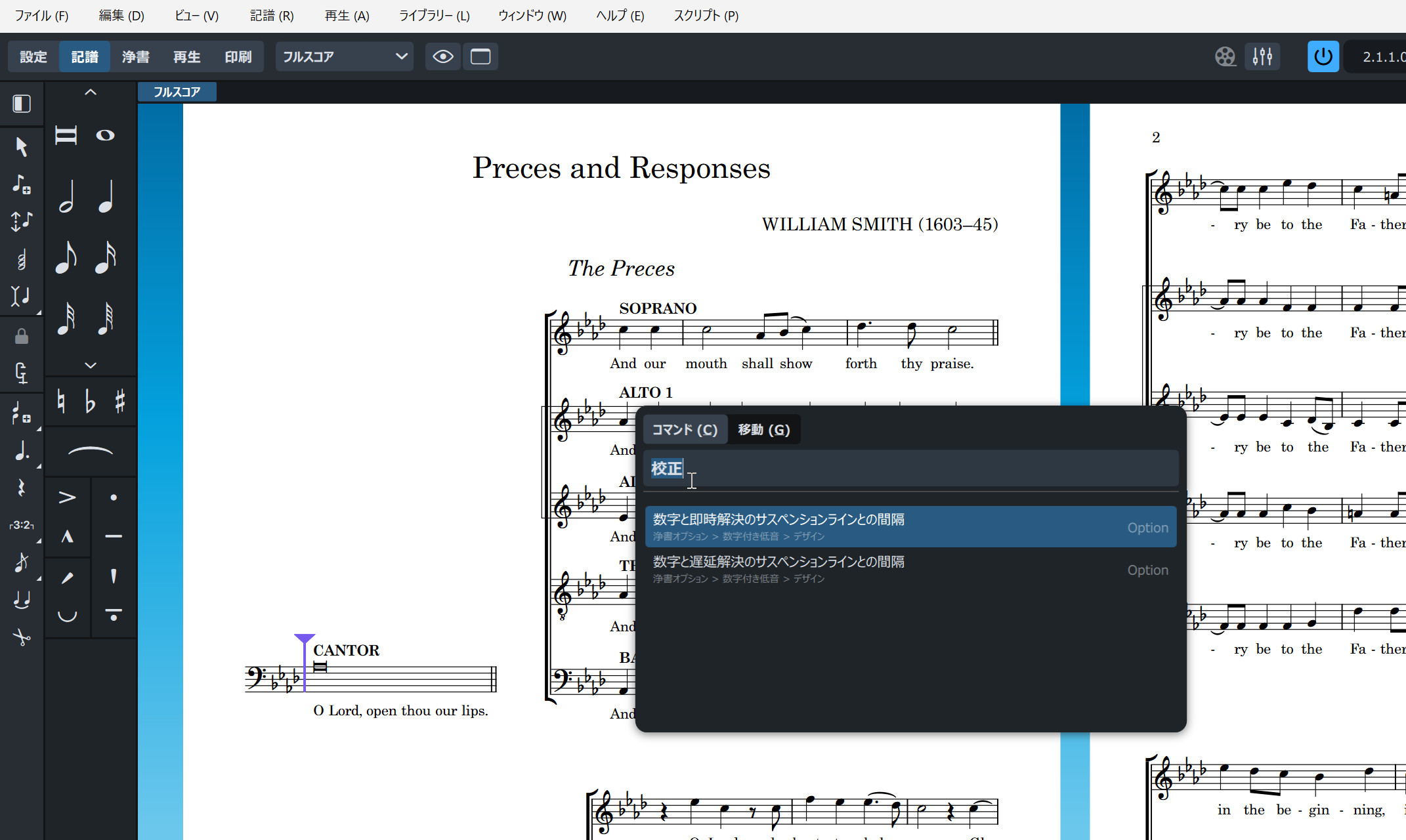The image size is (1406, 840).
Task: Choose 64th note duration
Action: pos(105,318)
